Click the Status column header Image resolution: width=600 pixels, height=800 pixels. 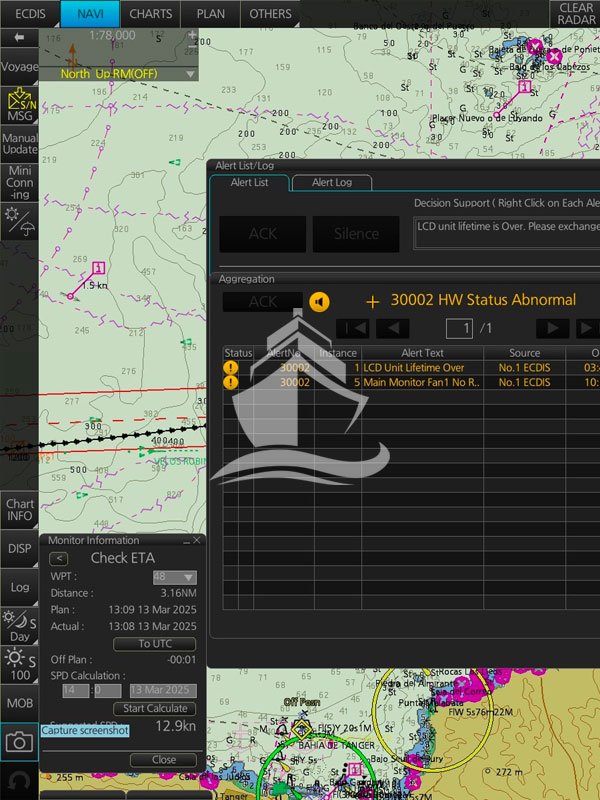coord(238,353)
